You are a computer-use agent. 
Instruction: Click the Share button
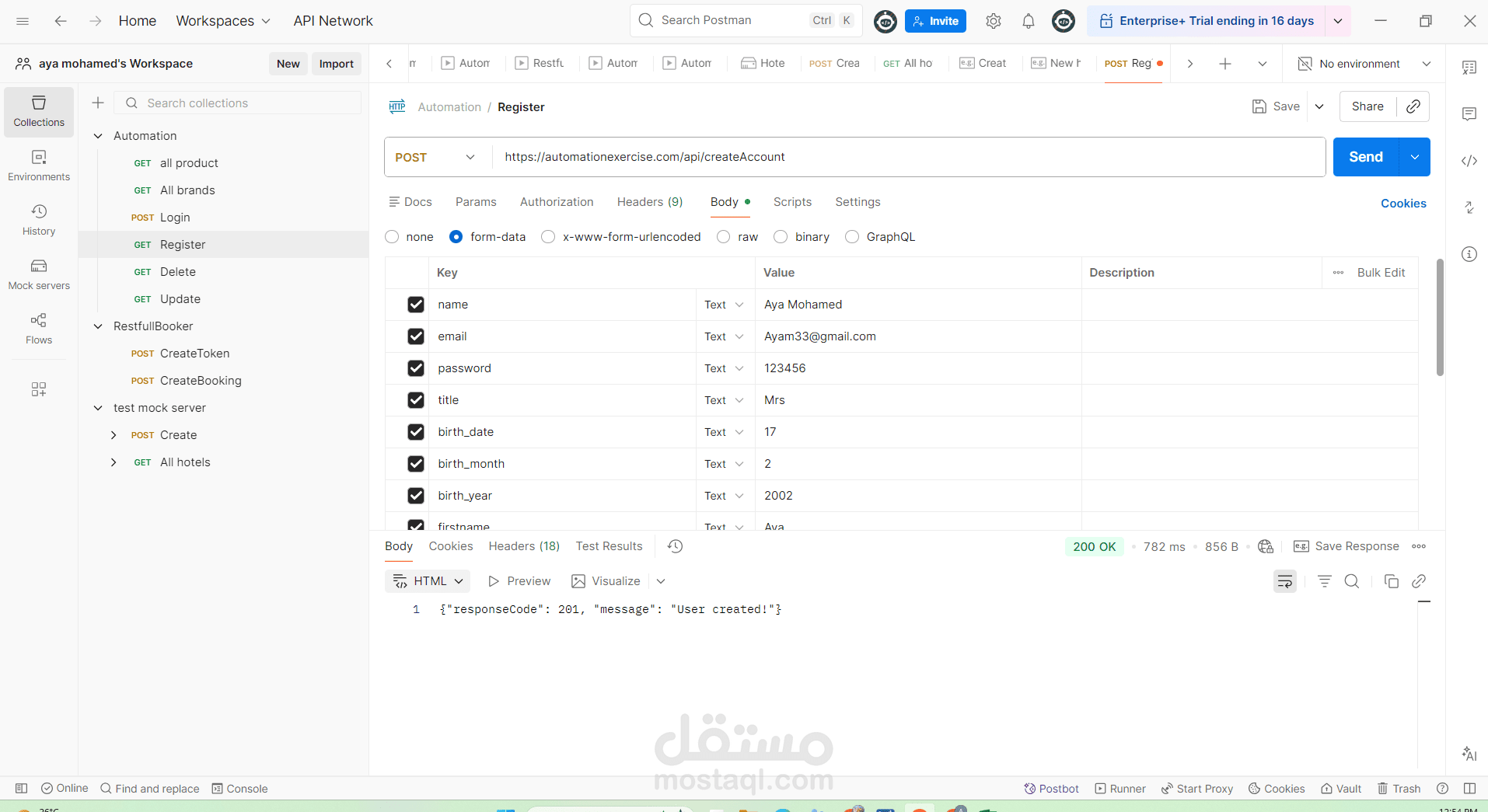(1367, 106)
